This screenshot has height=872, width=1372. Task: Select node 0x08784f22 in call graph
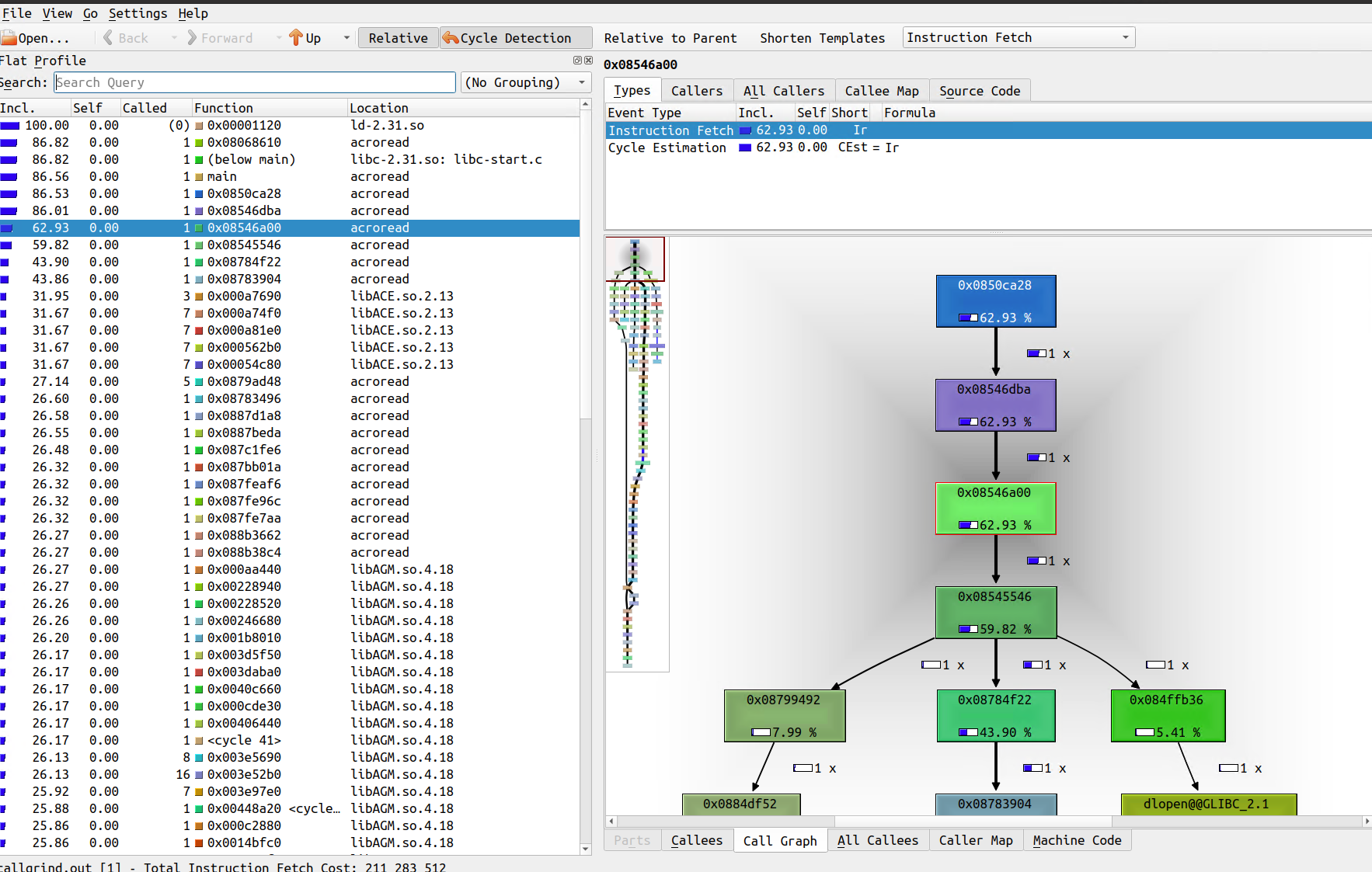[995, 715]
